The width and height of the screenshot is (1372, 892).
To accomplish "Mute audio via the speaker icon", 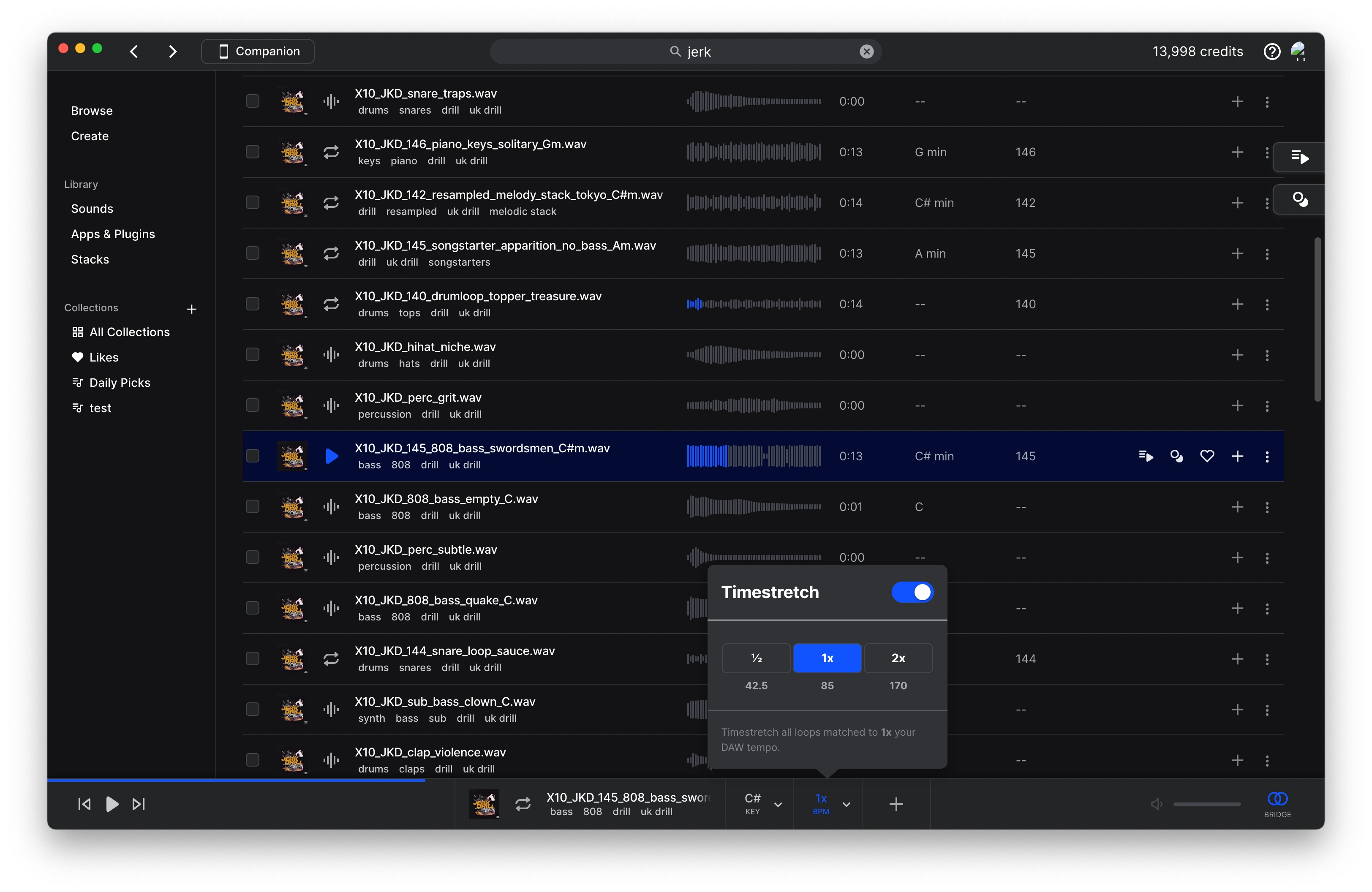I will (1155, 804).
